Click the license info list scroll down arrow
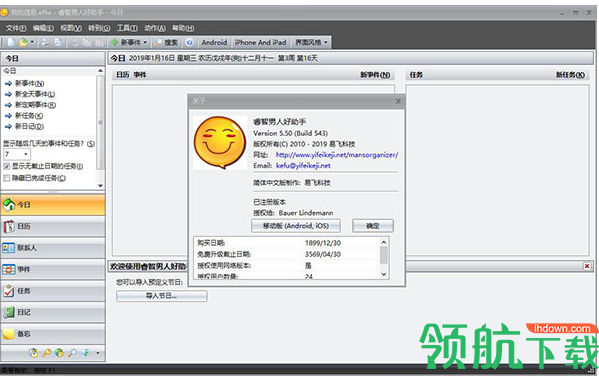599x376 pixels. pos(384,274)
